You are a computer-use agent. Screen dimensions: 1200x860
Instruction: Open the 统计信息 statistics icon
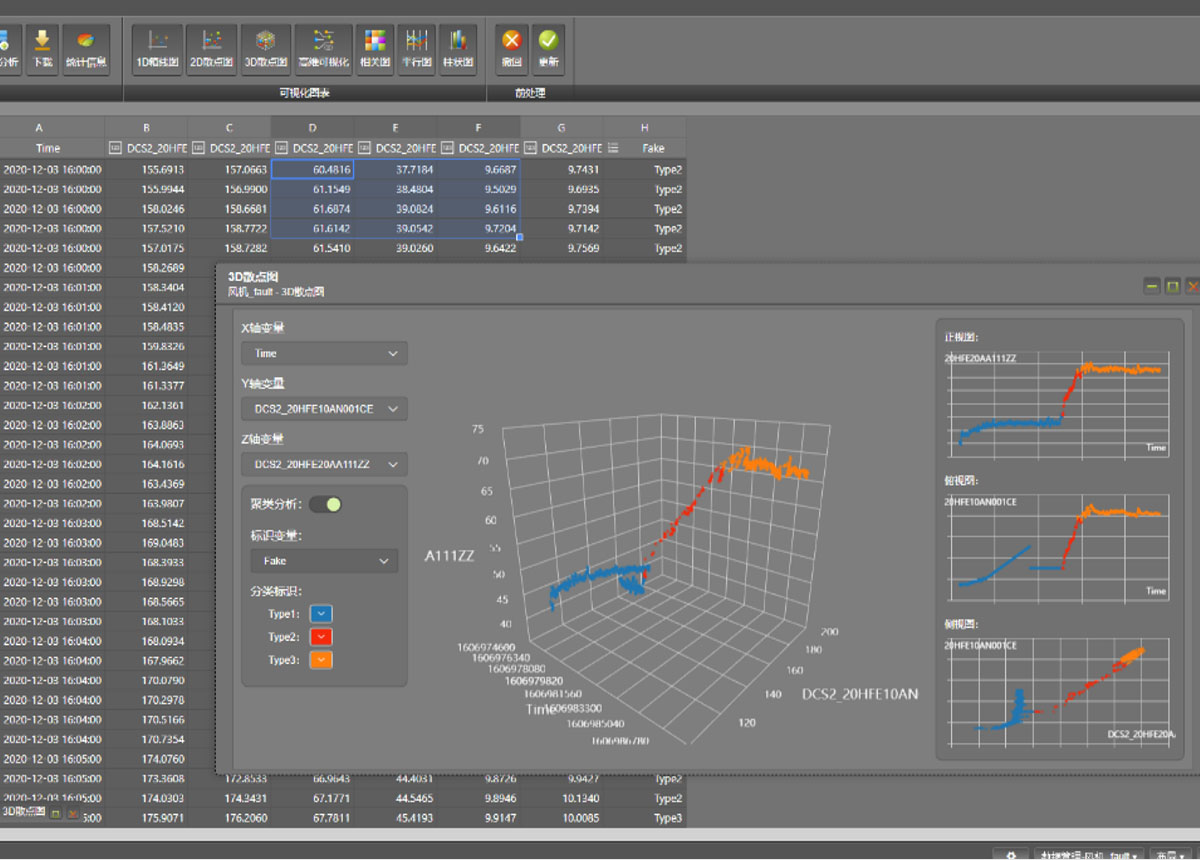[86, 49]
